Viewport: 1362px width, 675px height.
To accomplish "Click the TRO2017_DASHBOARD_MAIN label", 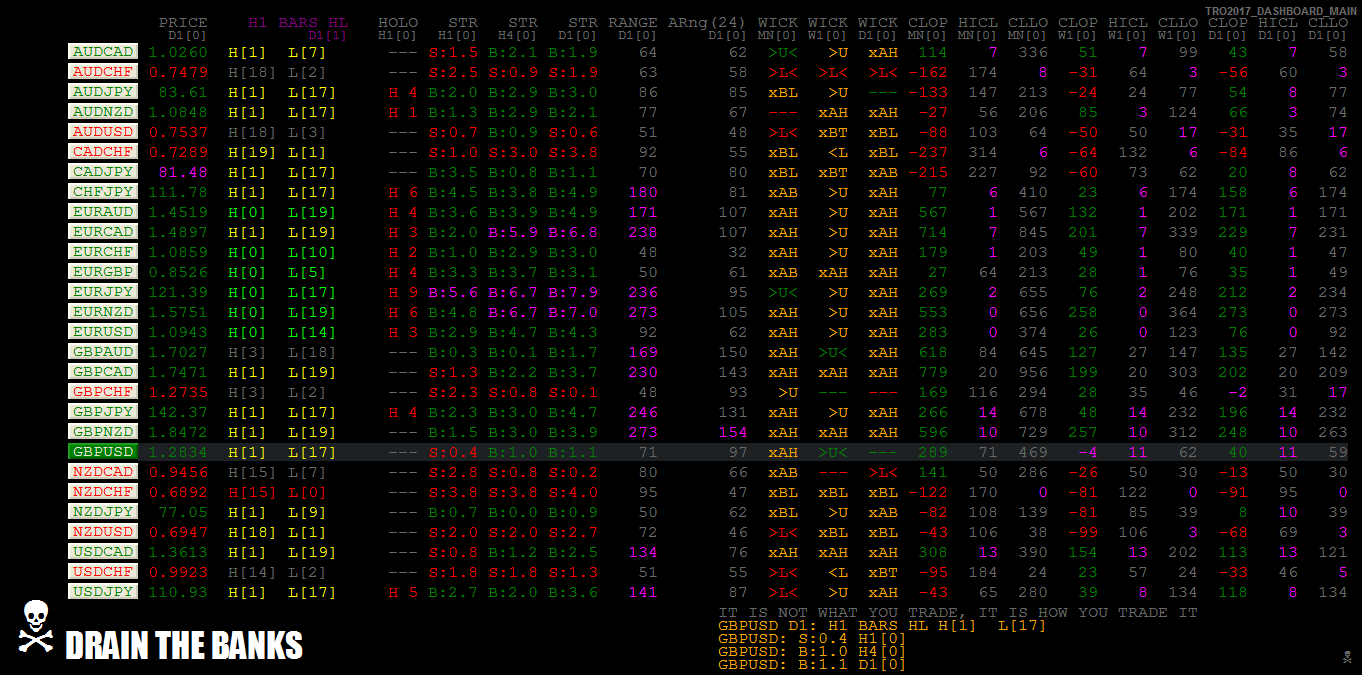I will pyautogui.click(x=1280, y=10).
